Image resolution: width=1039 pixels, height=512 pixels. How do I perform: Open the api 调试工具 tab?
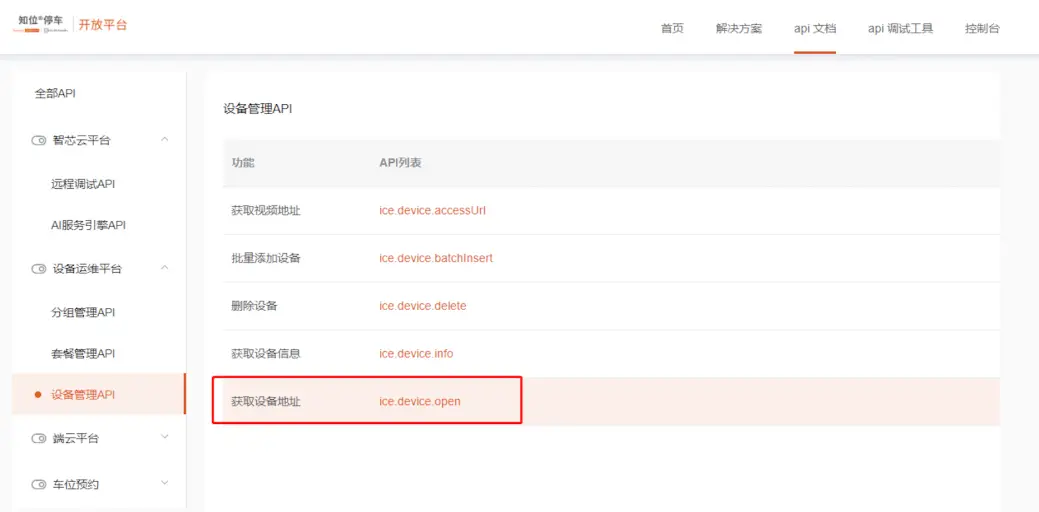[x=900, y=28]
